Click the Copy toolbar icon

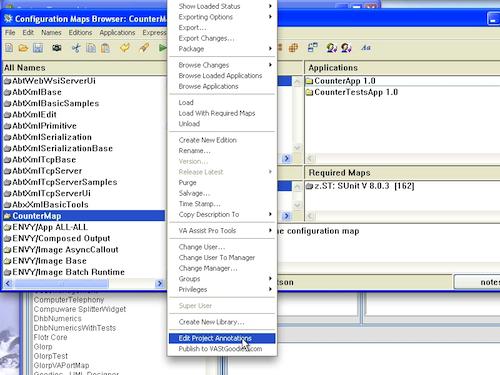91,48
